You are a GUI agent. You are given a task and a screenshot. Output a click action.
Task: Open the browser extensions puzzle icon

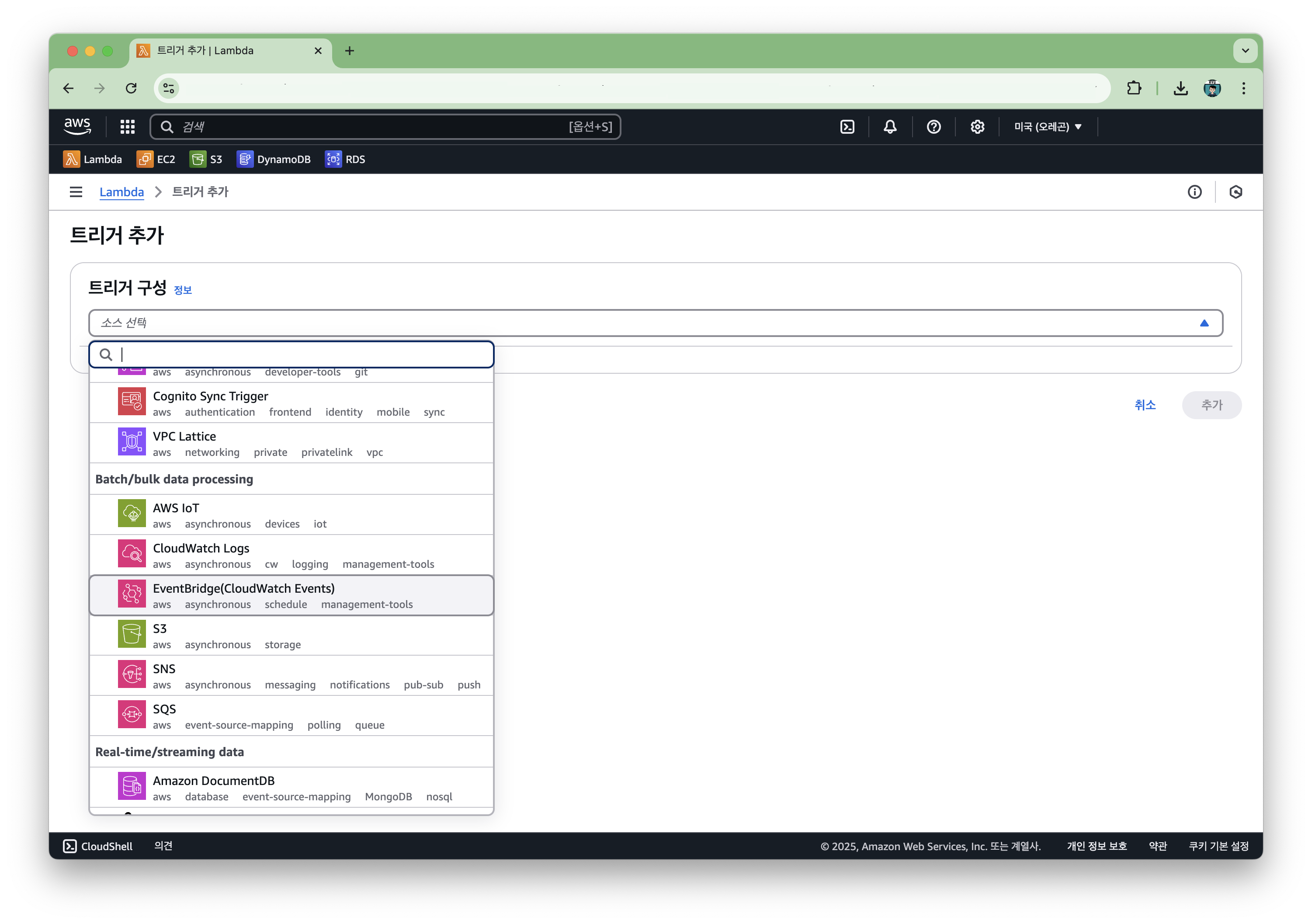coord(1134,88)
